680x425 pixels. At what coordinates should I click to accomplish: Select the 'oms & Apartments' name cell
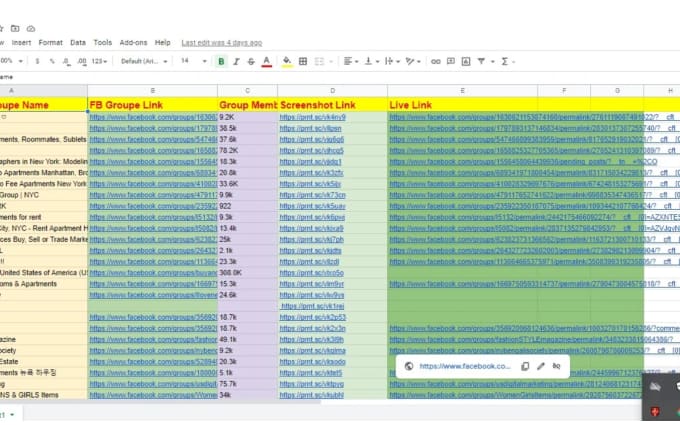[43, 284]
